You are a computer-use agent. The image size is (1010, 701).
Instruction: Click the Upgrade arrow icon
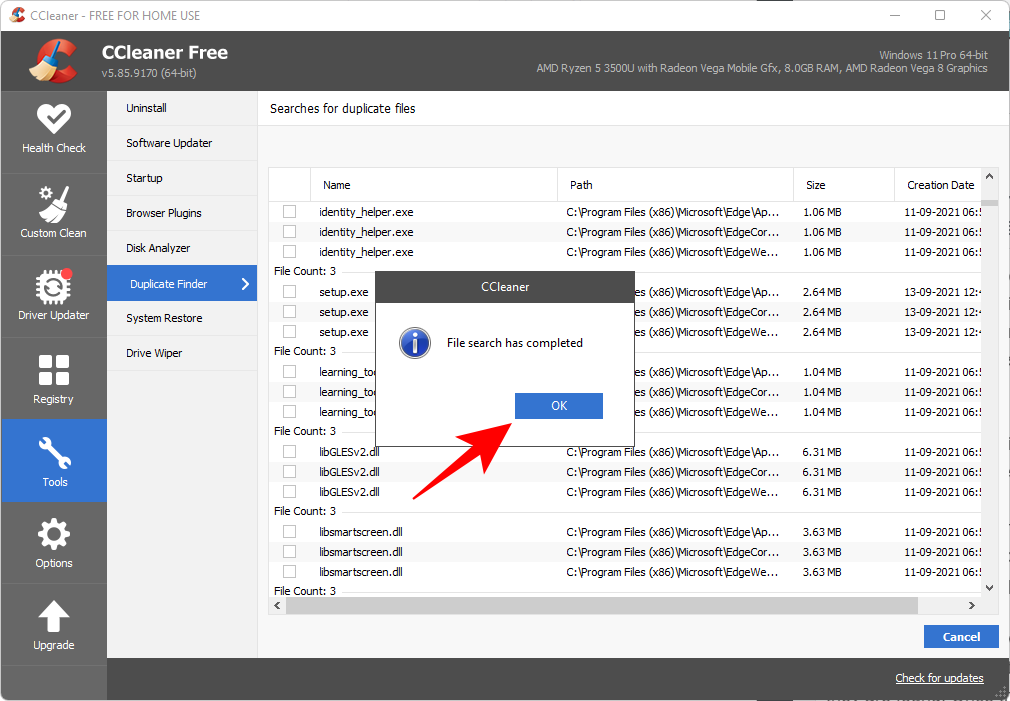click(53, 616)
